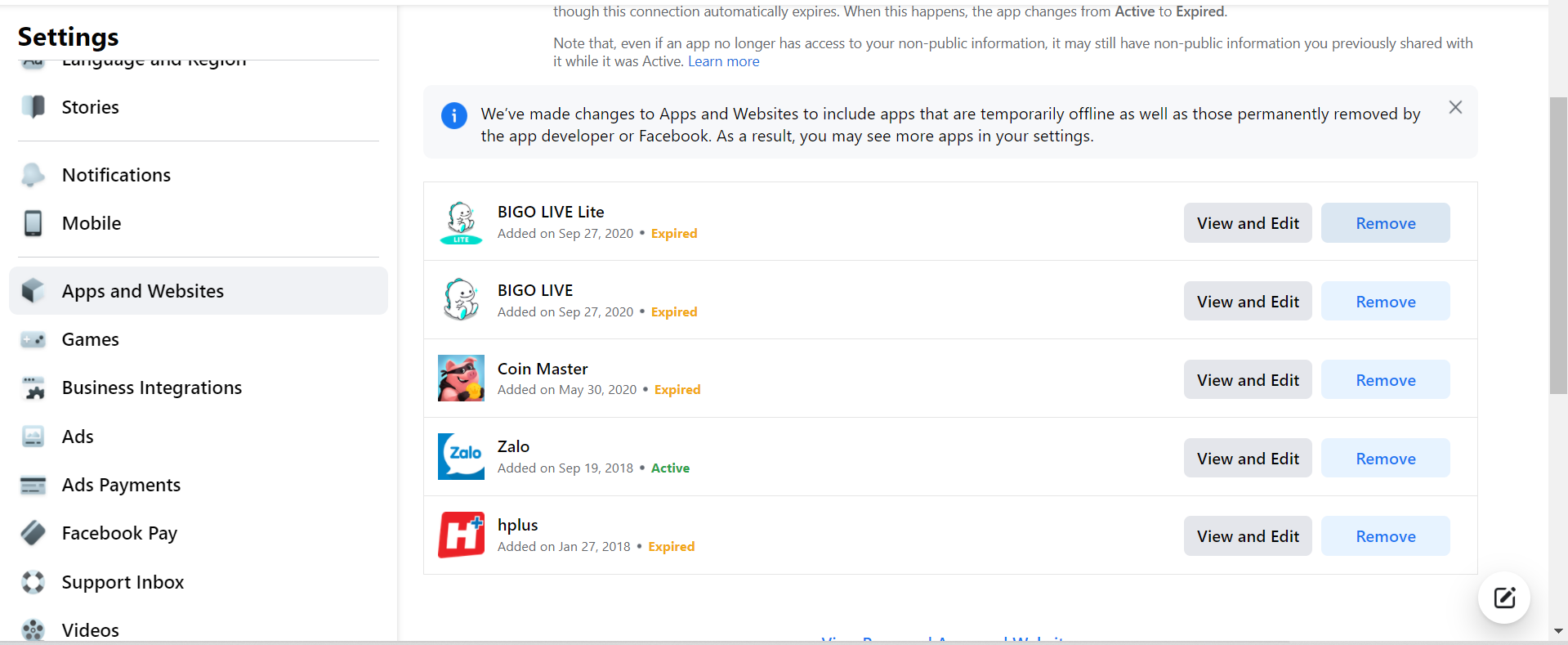1568x645 pixels.
Task: Click the Zalo app name text
Action: (513, 446)
